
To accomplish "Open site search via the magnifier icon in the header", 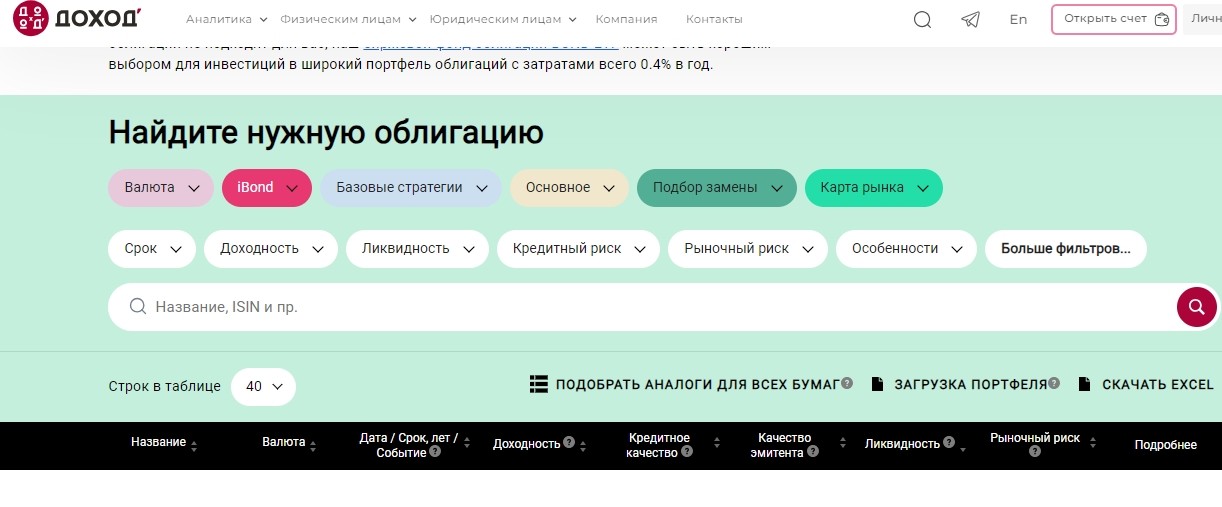I will click(922, 19).
